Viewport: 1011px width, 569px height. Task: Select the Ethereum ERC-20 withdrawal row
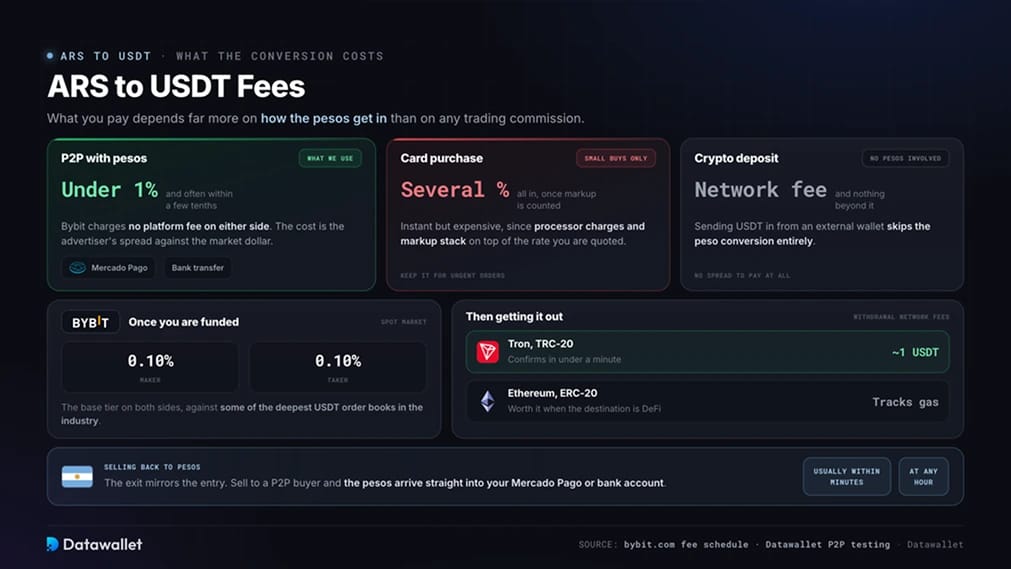(x=707, y=401)
